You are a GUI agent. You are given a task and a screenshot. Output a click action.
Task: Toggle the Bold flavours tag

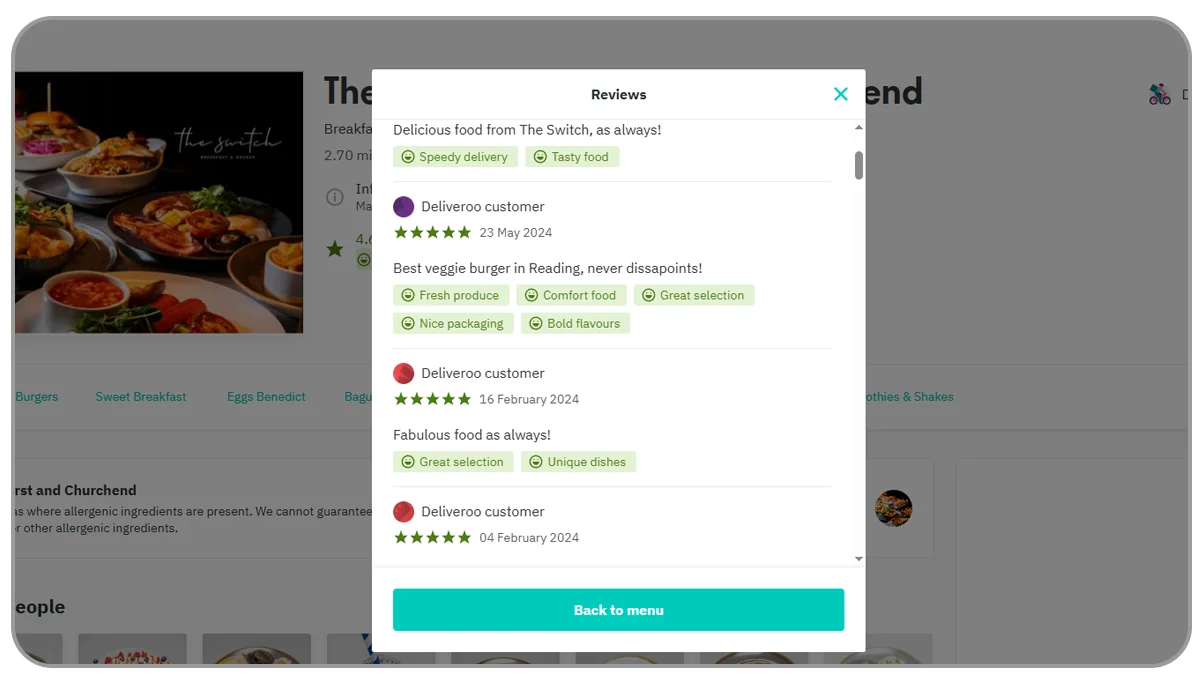click(x=575, y=323)
